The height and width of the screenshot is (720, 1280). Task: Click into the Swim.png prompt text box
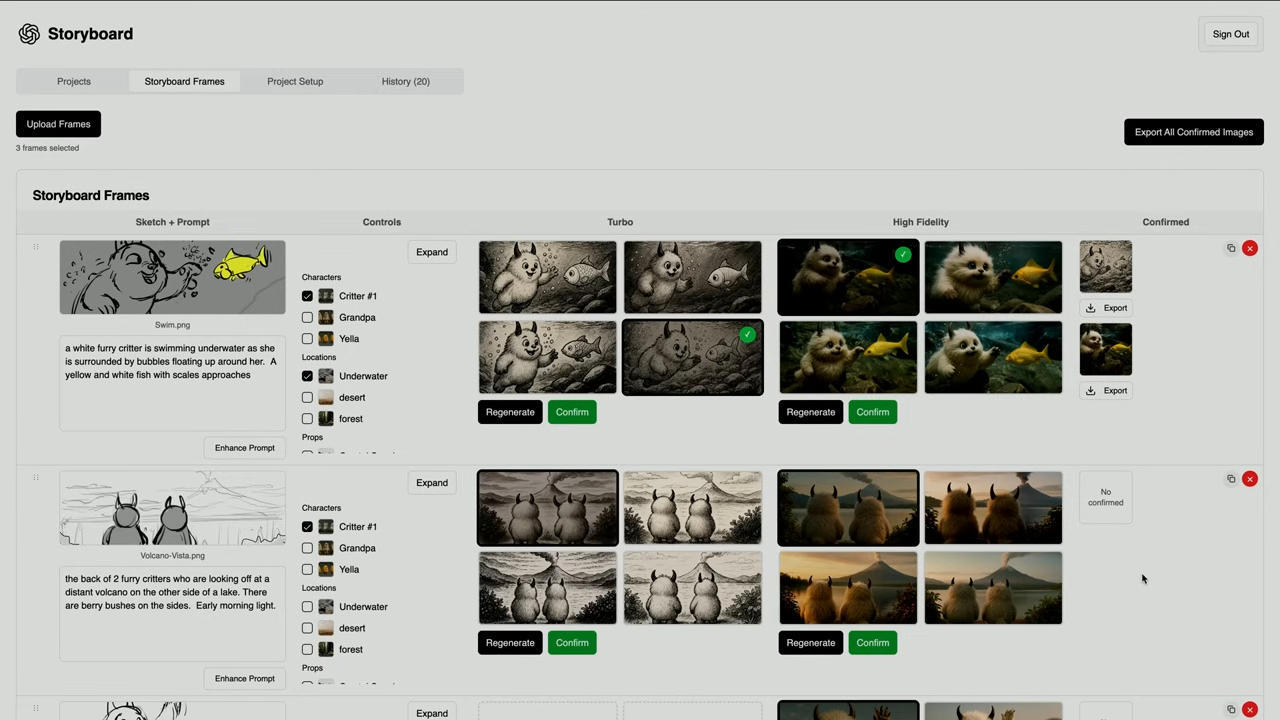(172, 383)
